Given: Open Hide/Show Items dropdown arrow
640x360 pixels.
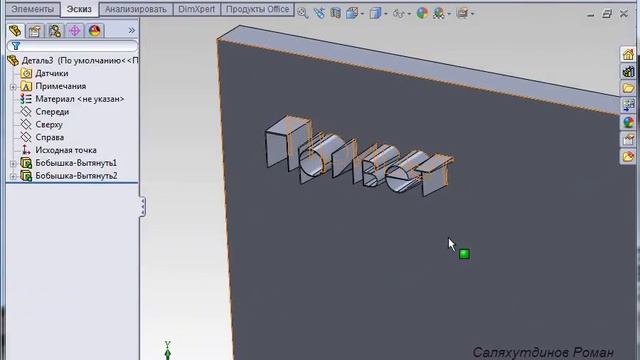Looking at the screenshot, I should (409, 14).
